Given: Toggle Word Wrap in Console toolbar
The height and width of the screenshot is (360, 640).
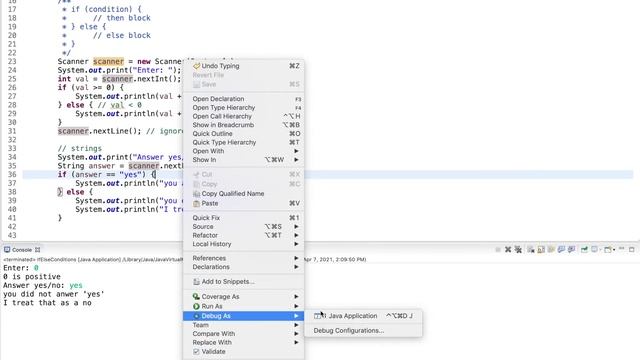Looking at the screenshot, I should point(551,249).
